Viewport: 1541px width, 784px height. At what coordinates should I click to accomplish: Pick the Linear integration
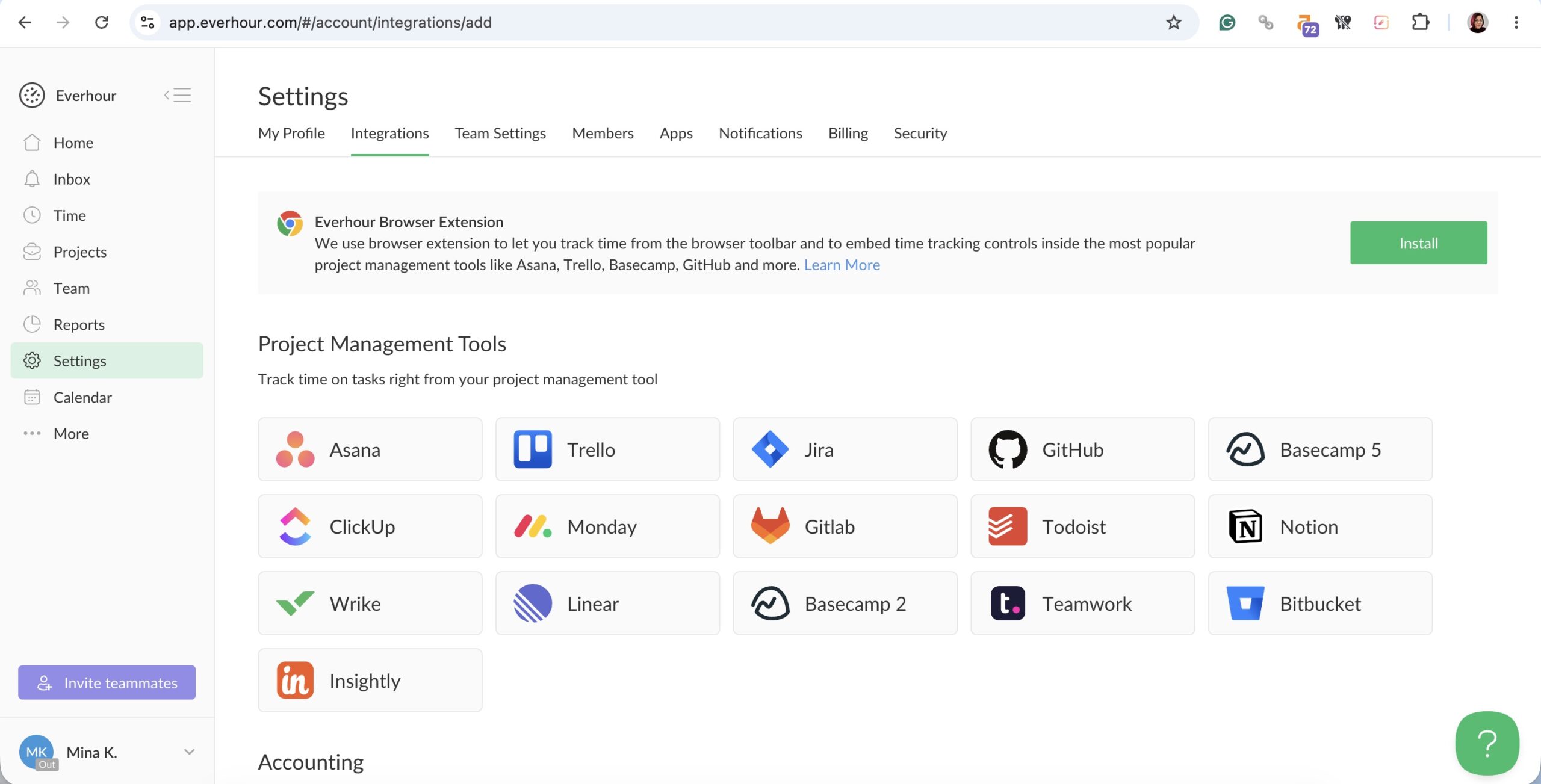[607, 603]
